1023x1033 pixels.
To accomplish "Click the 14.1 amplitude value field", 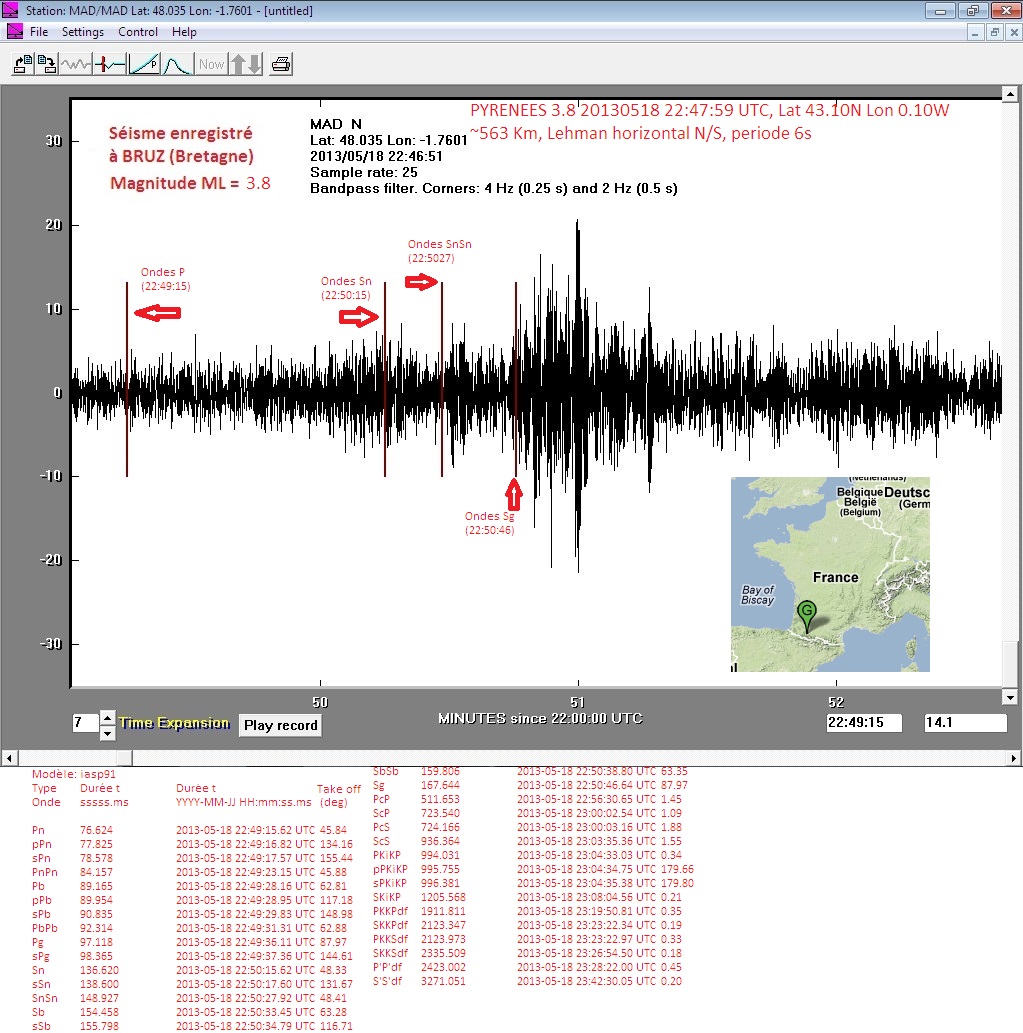I will (964, 723).
